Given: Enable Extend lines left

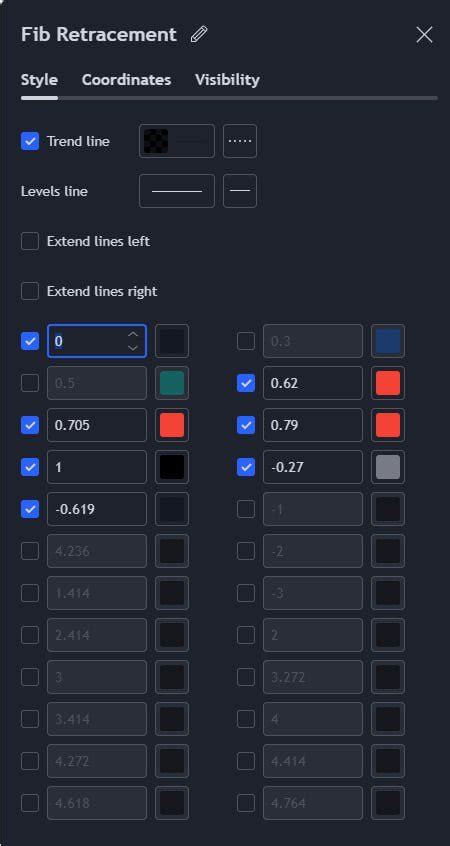Looking at the screenshot, I should [30, 241].
